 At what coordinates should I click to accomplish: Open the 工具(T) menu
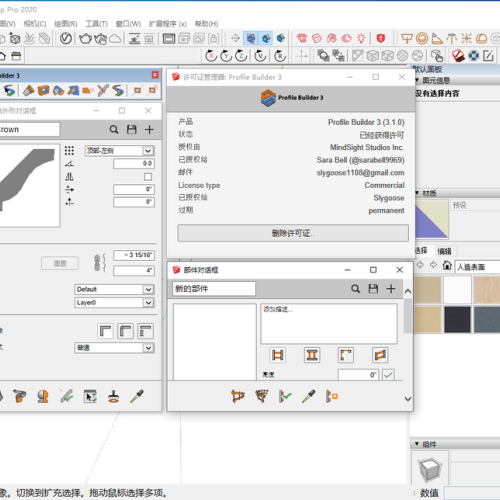click(x=96, y=24)
